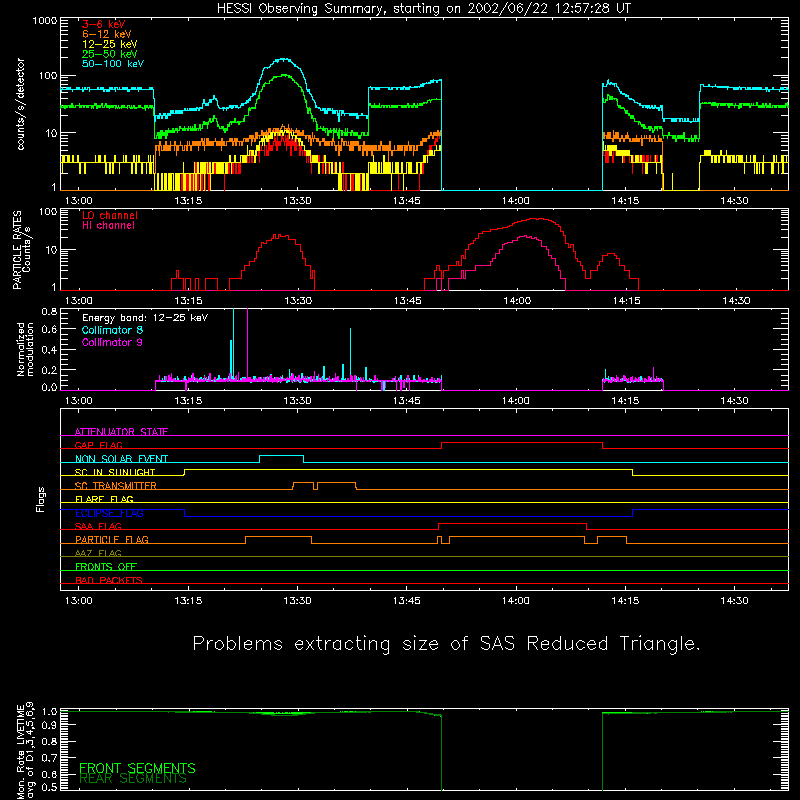Click the 'FRONTS_OFF' flag label

point(106,566)
